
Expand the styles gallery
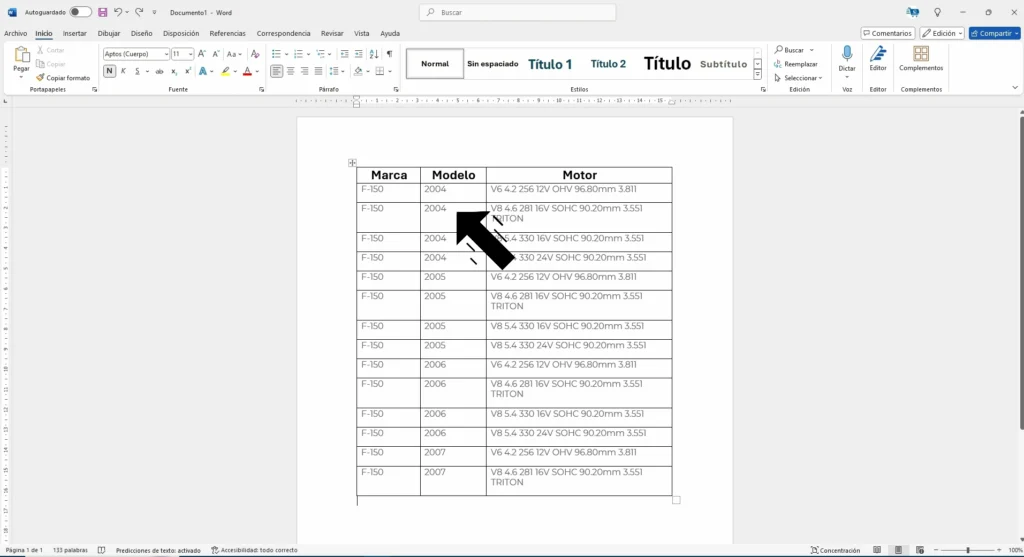758,74
